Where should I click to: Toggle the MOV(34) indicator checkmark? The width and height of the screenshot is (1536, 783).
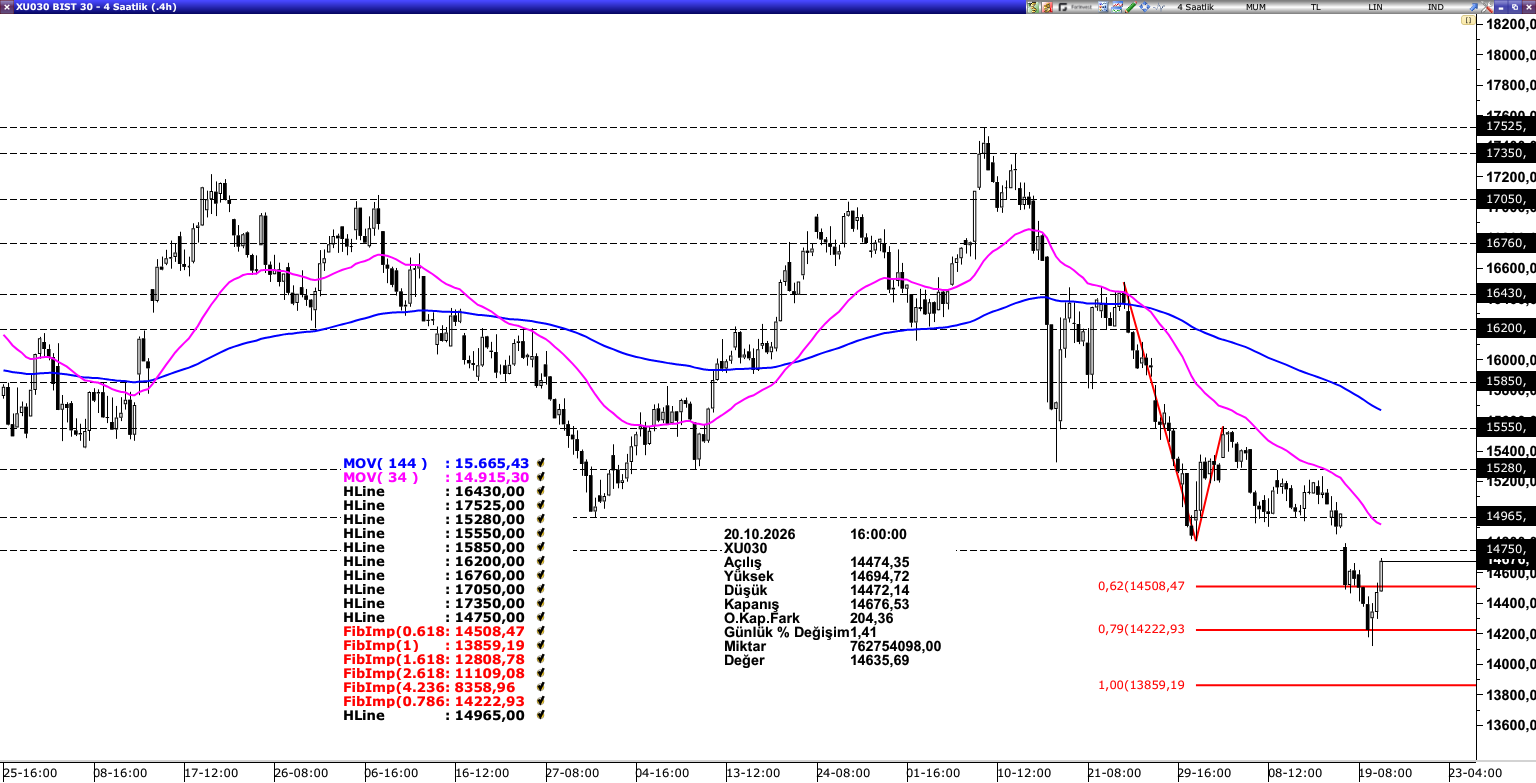(541, 478)
